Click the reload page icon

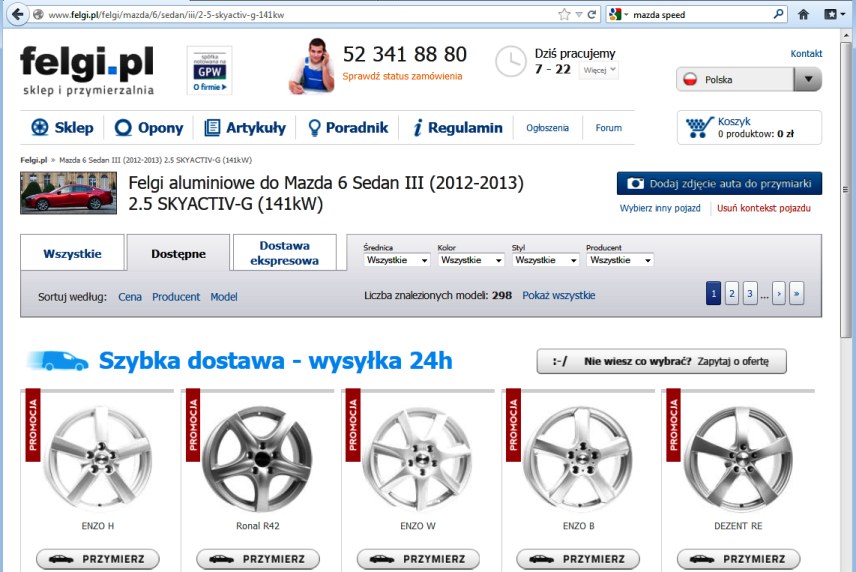point(592,15)
